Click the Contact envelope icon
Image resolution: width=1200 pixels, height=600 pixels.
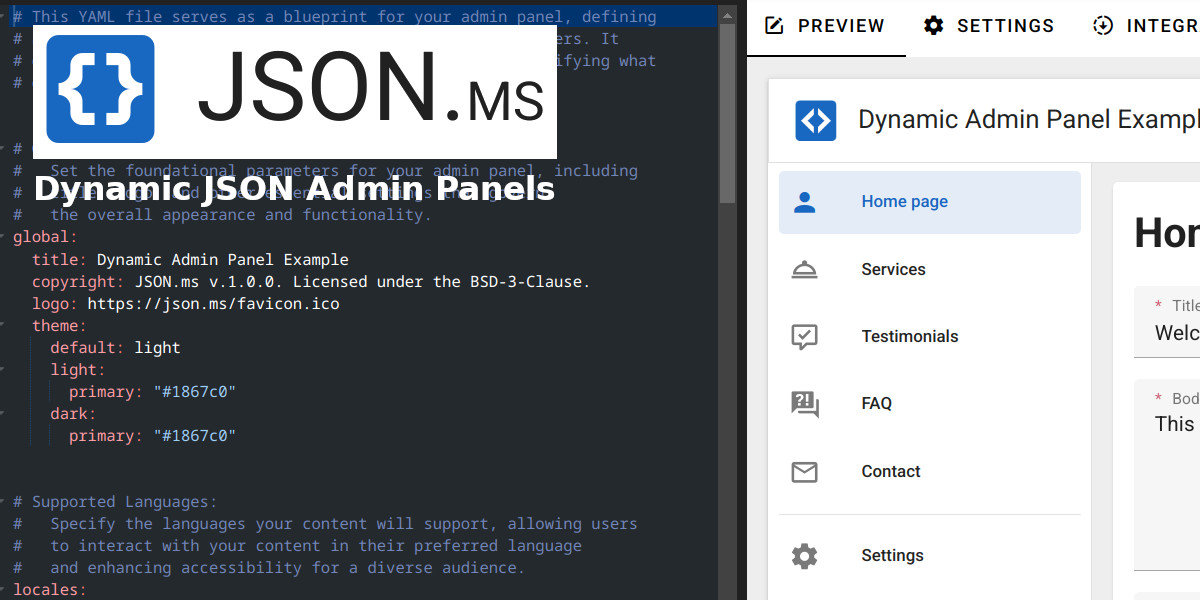click(804, 472)
